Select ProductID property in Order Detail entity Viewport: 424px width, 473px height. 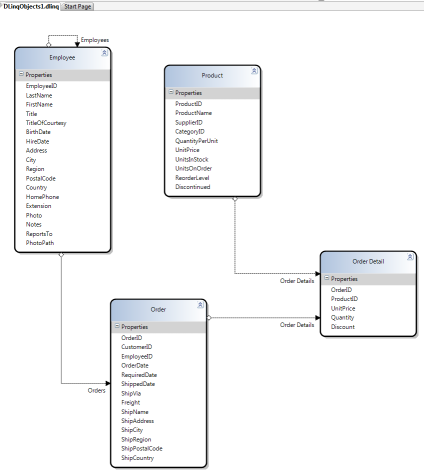[344, 299]
